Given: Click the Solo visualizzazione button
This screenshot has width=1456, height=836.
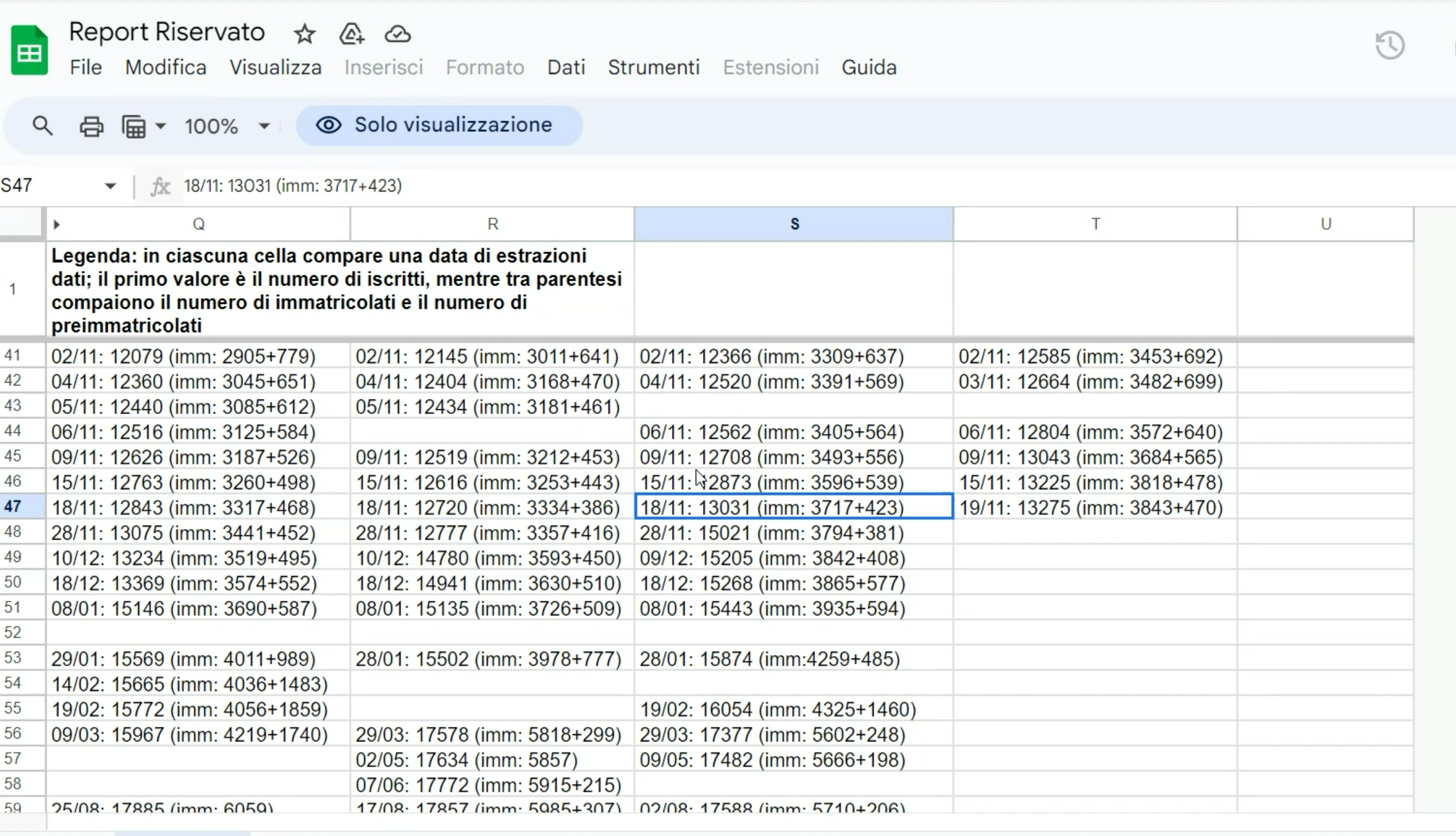Looking at the screenshot, I should pos(439,125).
